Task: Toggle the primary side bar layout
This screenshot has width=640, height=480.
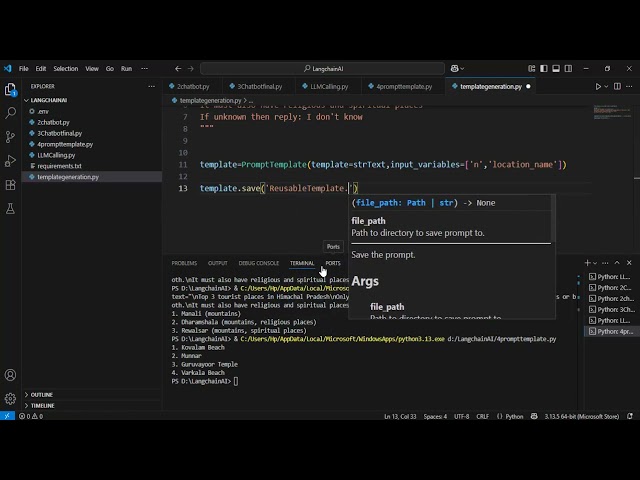Action: point(544,69)
